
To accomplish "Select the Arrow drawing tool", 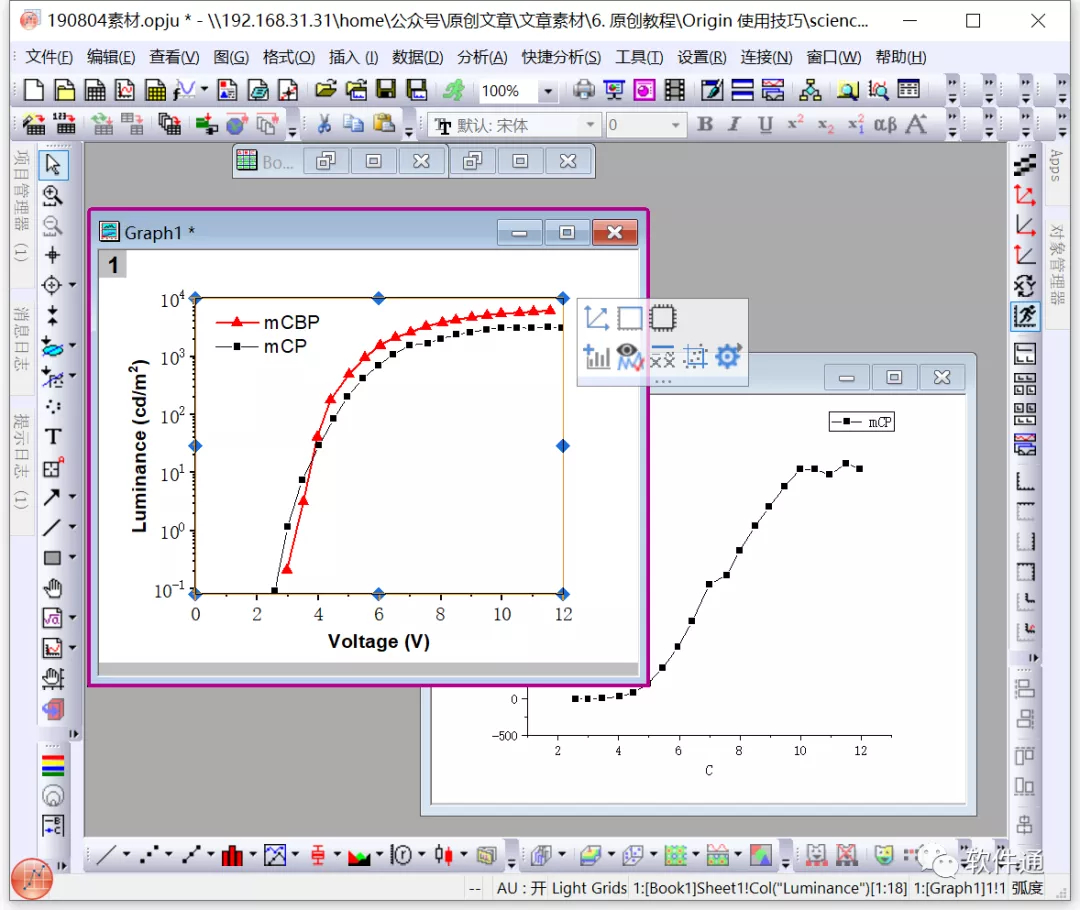I will pos(52,497).
